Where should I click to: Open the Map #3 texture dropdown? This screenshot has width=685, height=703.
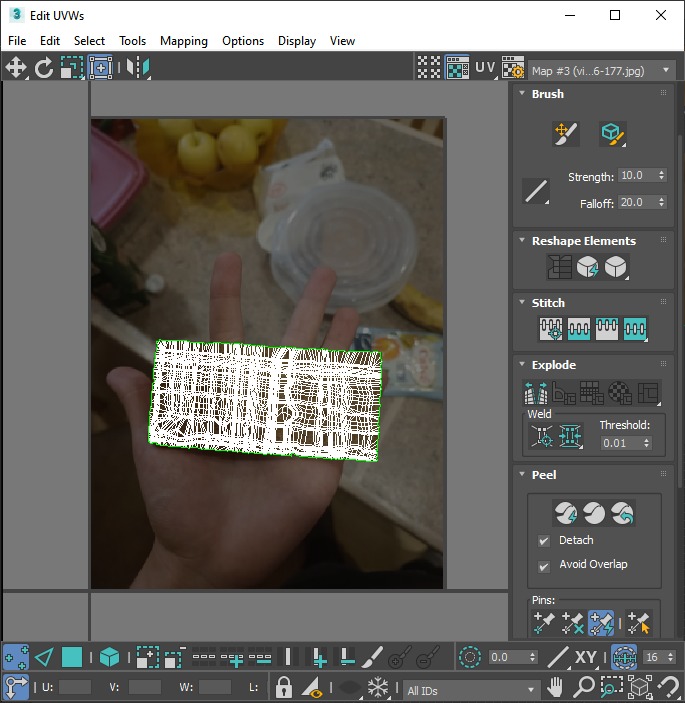click(601, 70)
